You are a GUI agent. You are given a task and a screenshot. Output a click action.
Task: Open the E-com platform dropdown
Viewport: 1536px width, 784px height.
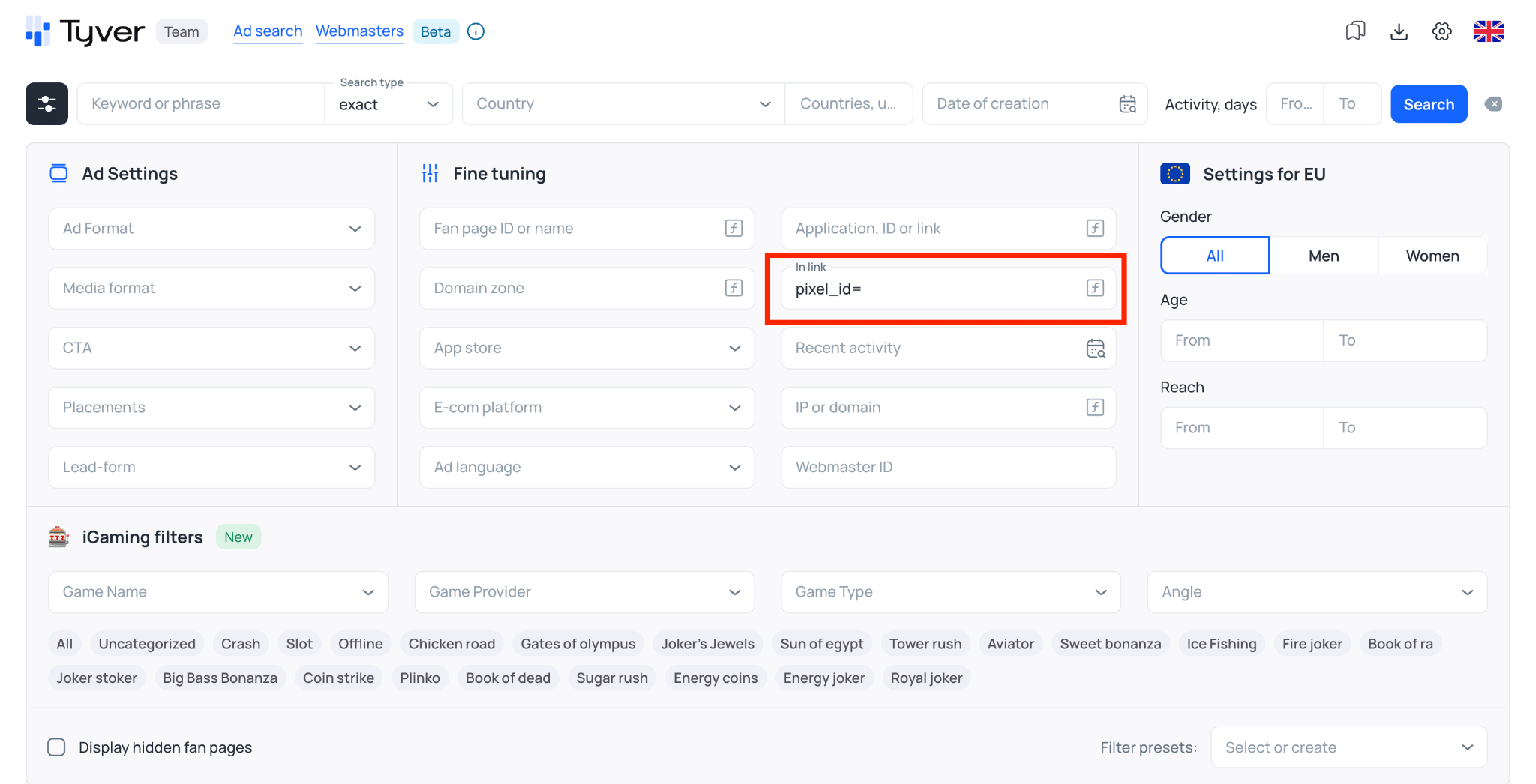point(586,407)
